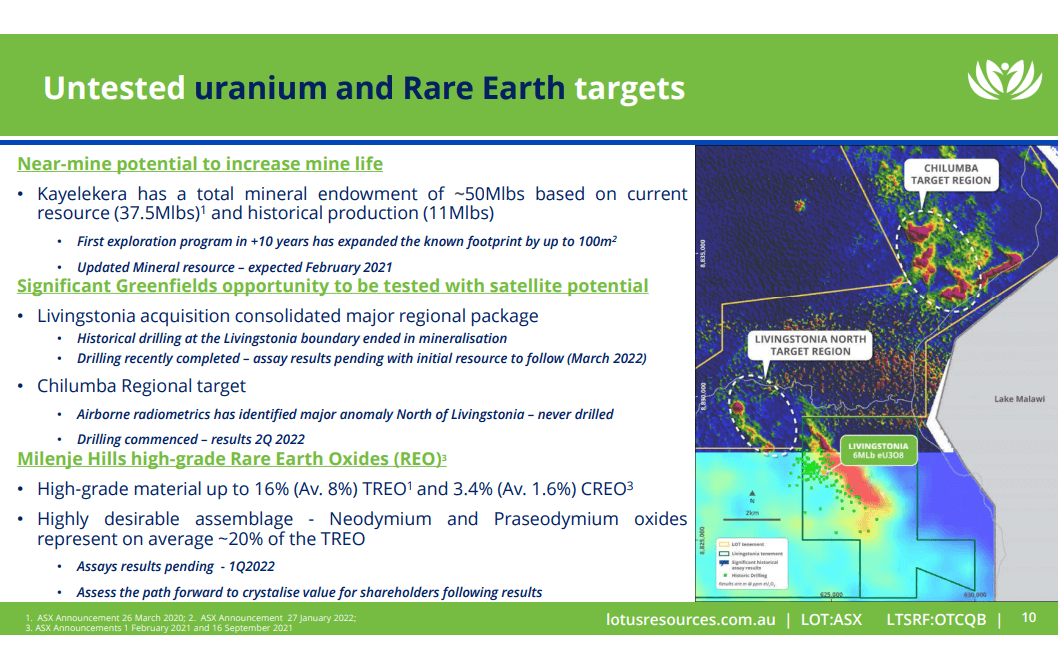Click 'Livingstonia acquisition consolidated major regional package' bullet

coord(287,316)
